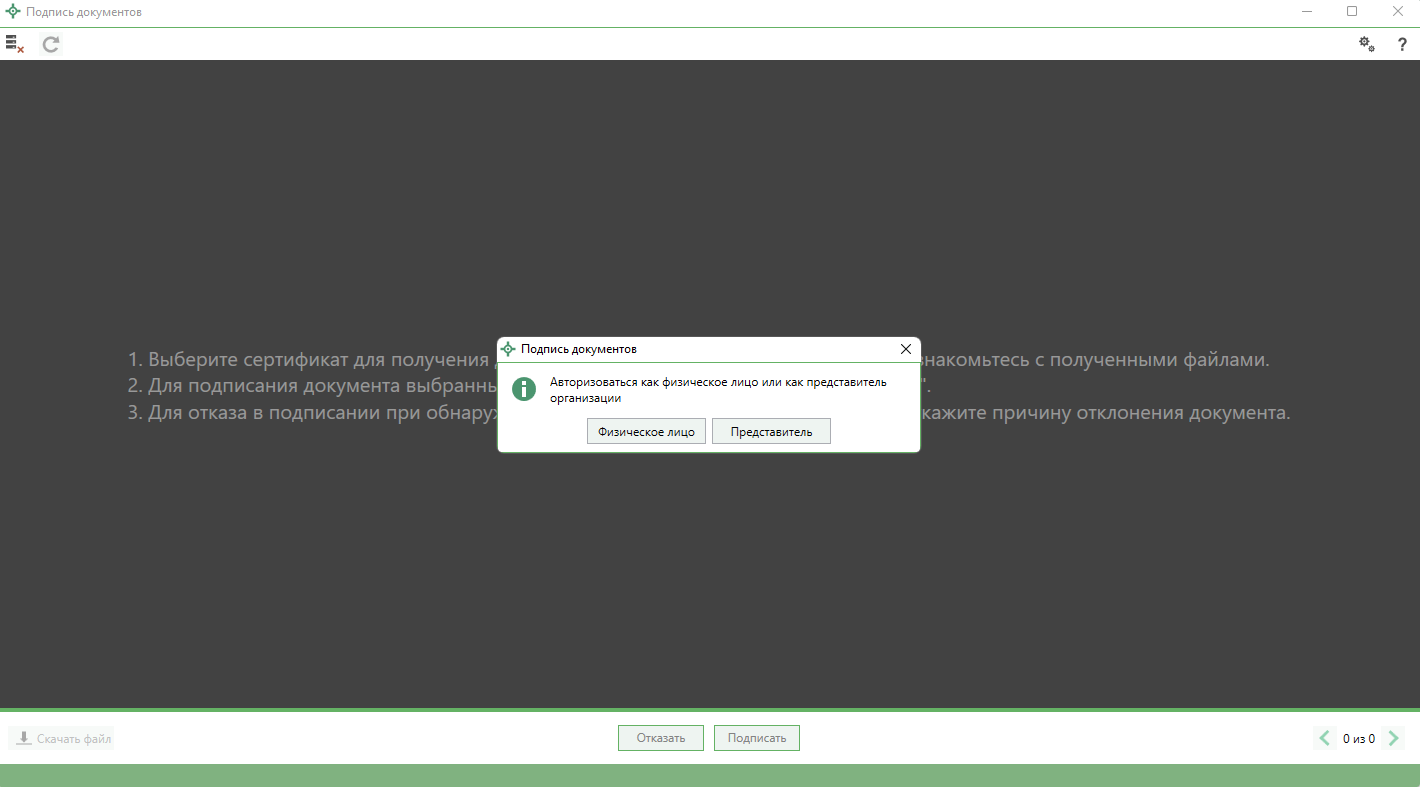Screen dimensions: 1420x787
Task: Maximize the Подпись документов window
Action: 1352,12
